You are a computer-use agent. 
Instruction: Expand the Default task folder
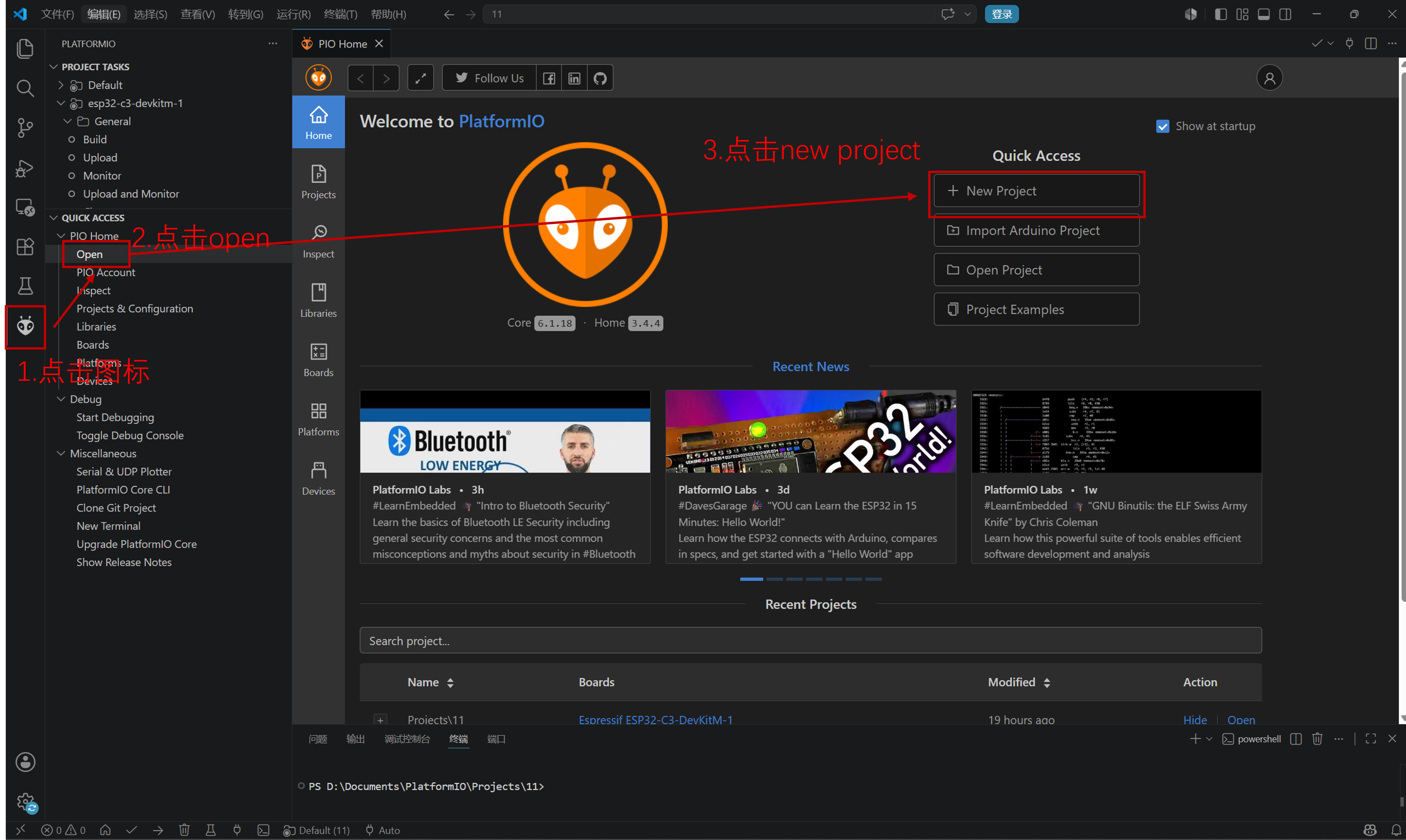point(61,85)
